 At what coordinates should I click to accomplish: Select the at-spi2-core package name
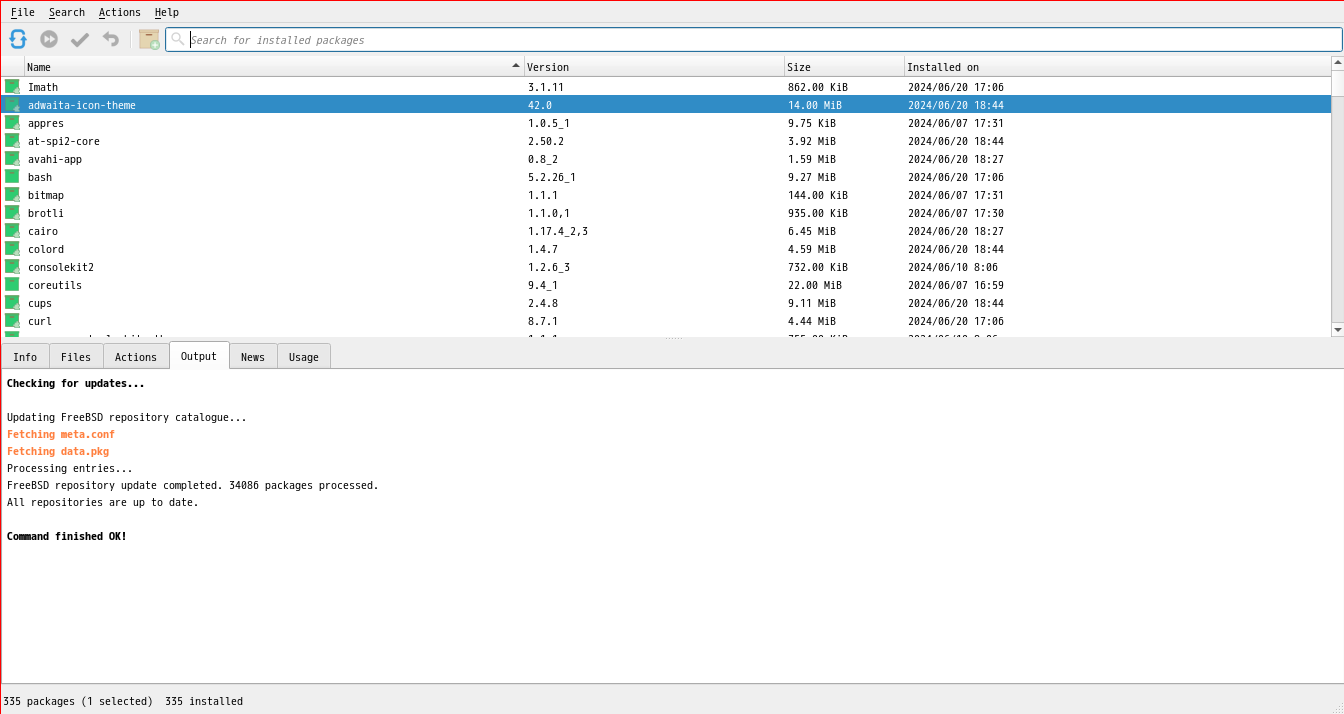click(64, 141)
